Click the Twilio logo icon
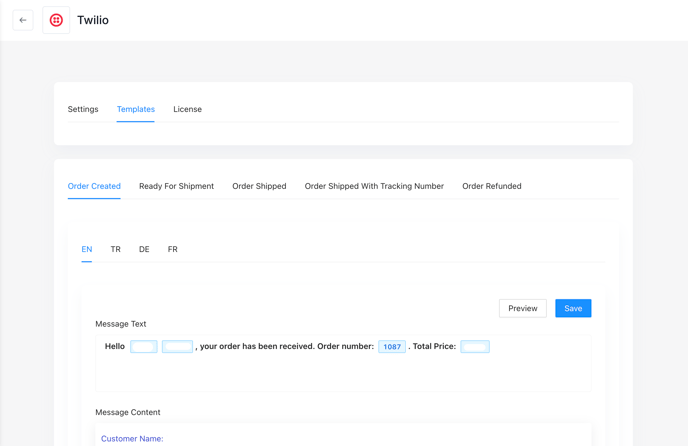 (56, 20)
